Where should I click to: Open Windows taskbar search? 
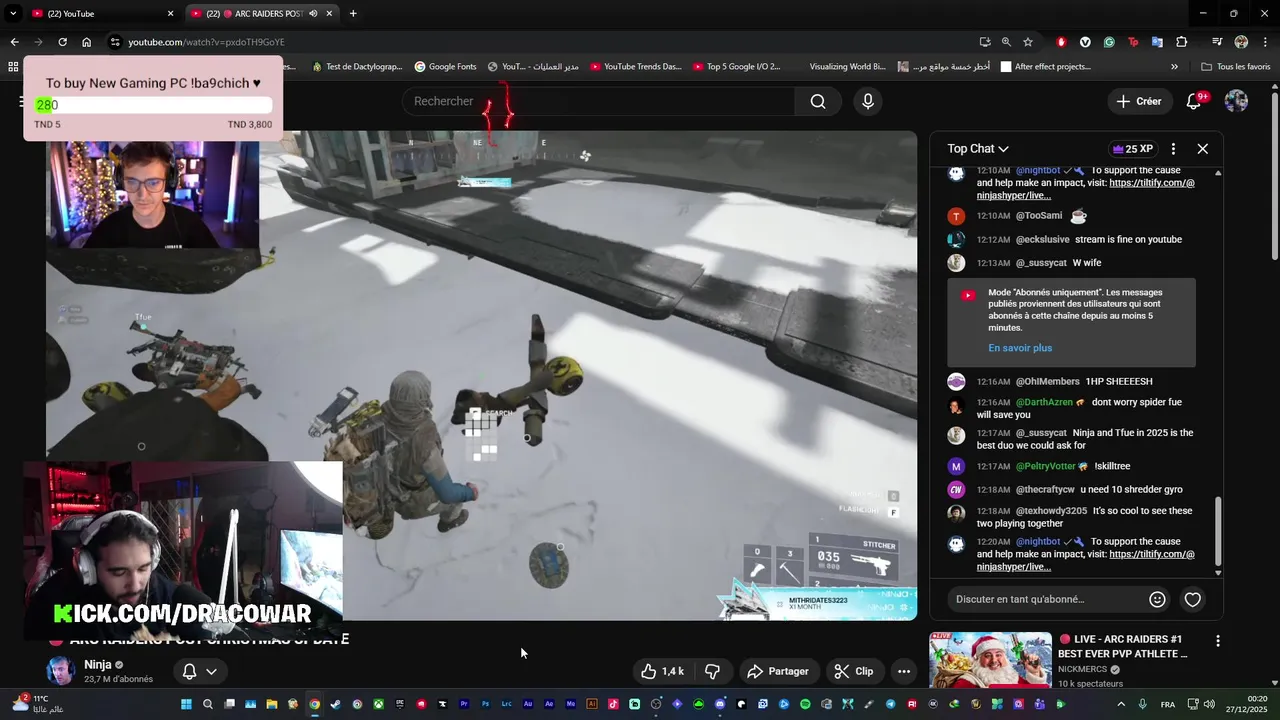208,704
